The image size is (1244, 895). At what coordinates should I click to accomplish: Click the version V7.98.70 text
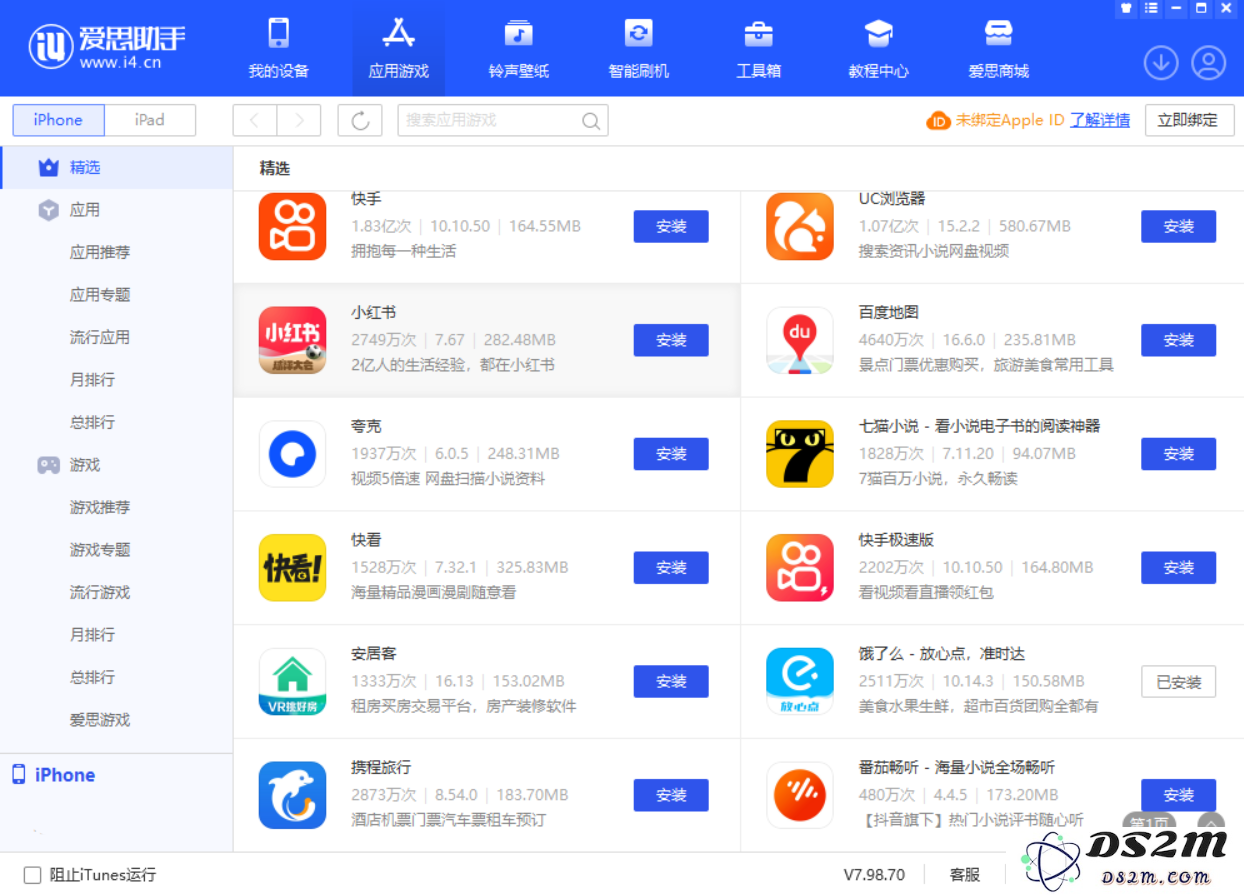(x=874, y=875)
